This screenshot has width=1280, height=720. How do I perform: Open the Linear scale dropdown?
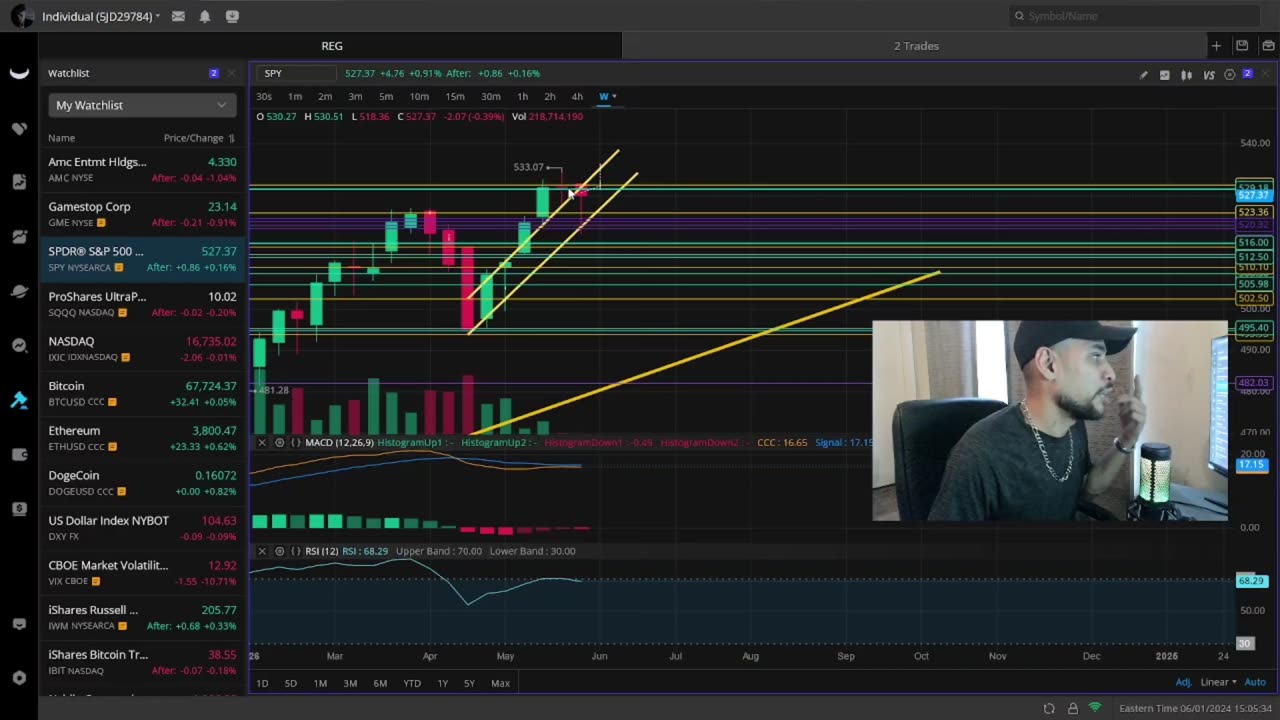1219,683
